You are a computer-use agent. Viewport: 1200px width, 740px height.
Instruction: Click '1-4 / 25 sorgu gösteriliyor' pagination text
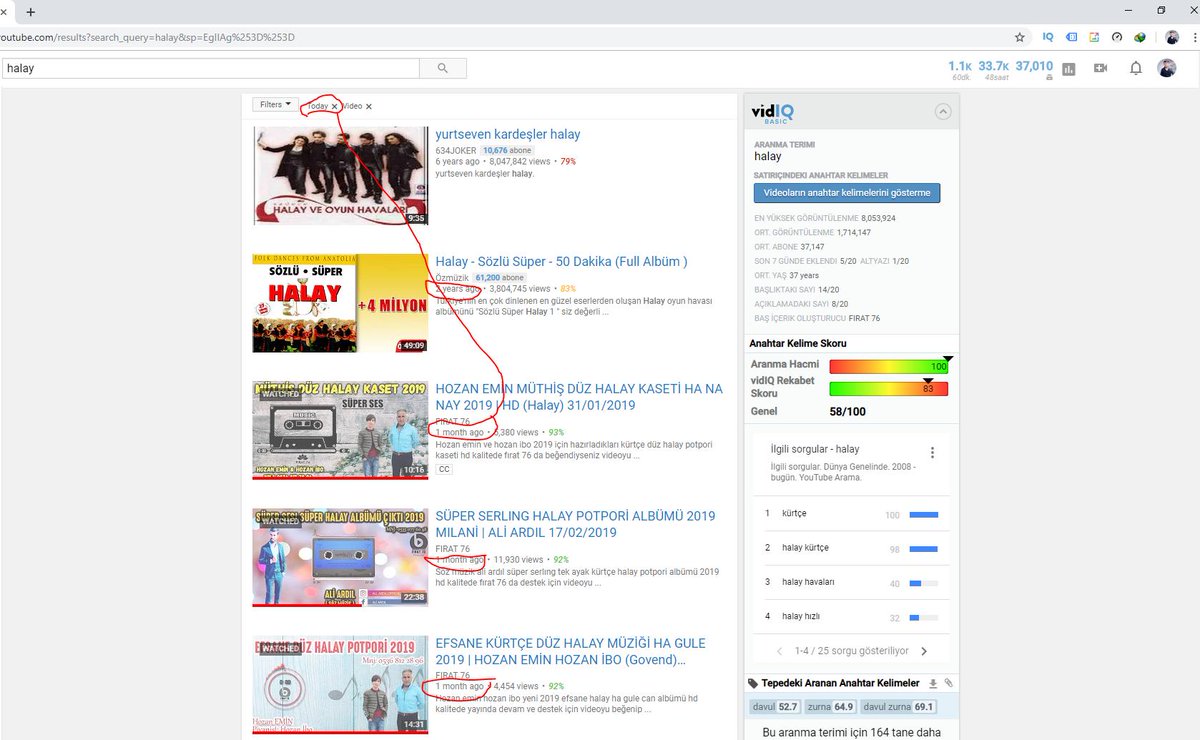tap(852, 651)
